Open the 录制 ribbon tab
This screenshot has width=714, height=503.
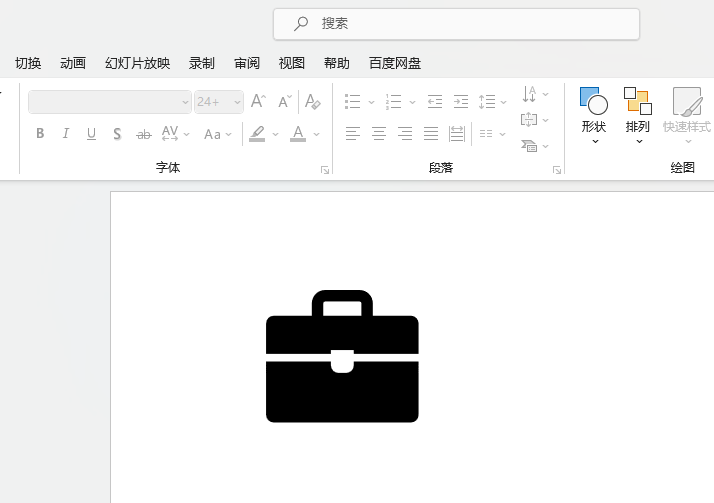click(202, 63)
